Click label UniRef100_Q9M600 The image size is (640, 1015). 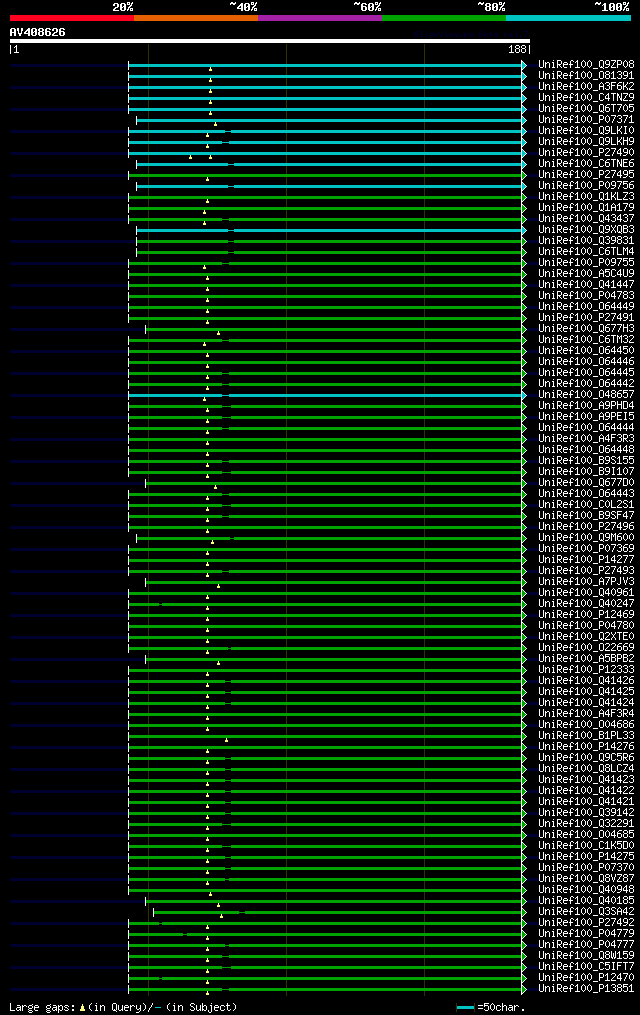[x=586, y=537]
